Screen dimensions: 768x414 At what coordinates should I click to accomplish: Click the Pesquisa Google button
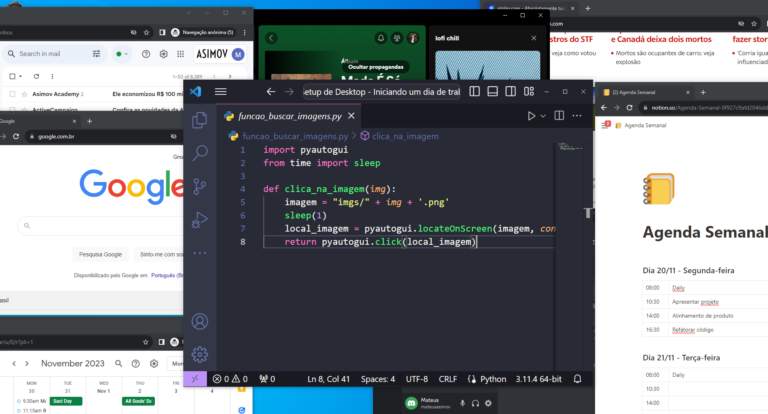(x=100, y=254)
